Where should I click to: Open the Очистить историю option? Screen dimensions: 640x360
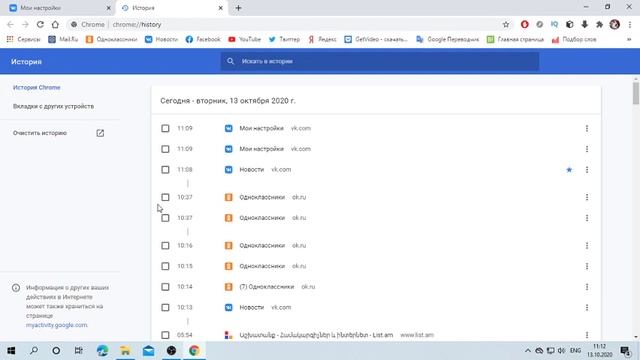(40, 133)
